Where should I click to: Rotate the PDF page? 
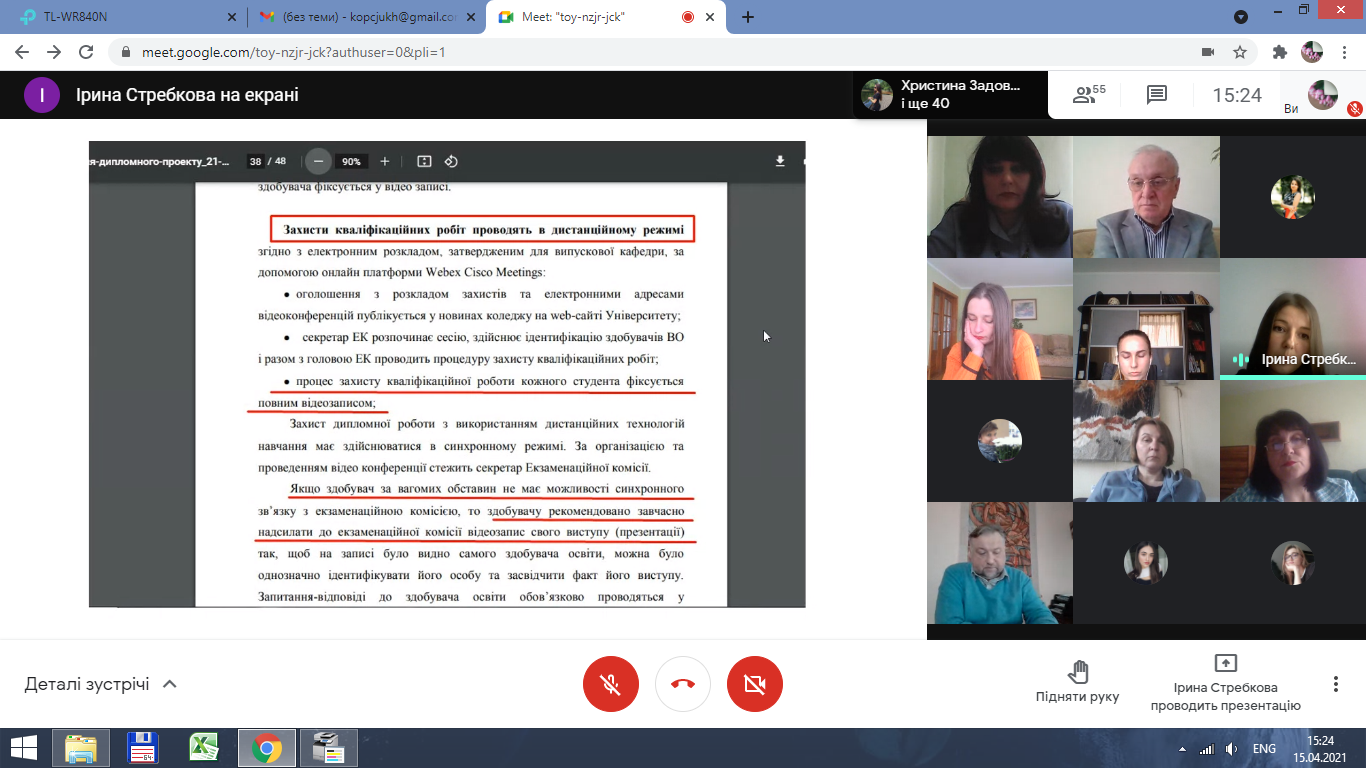(451, 160)
